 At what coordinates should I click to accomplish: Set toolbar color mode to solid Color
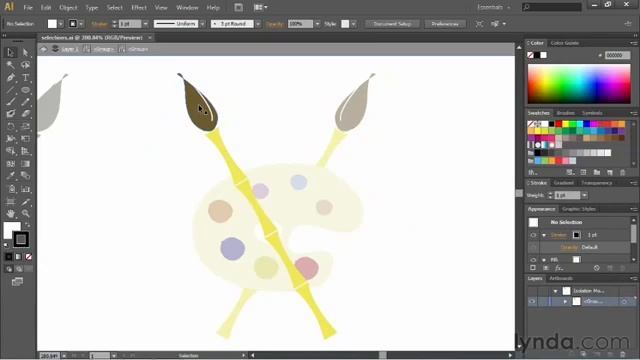point(9,257)
